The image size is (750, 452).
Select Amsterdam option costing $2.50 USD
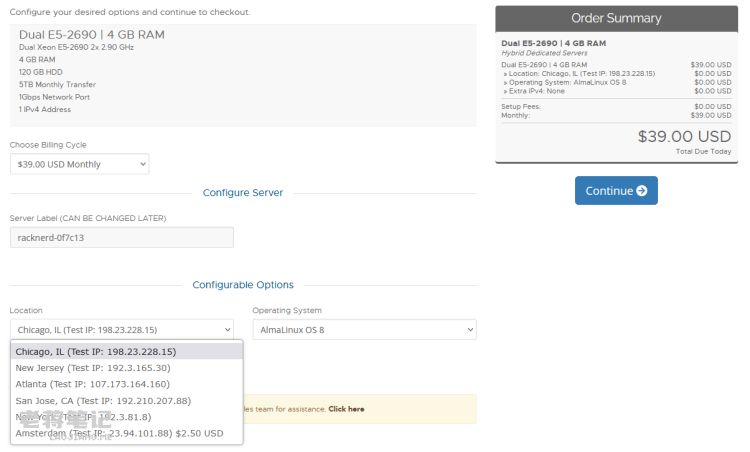click(x=119, y=434)
